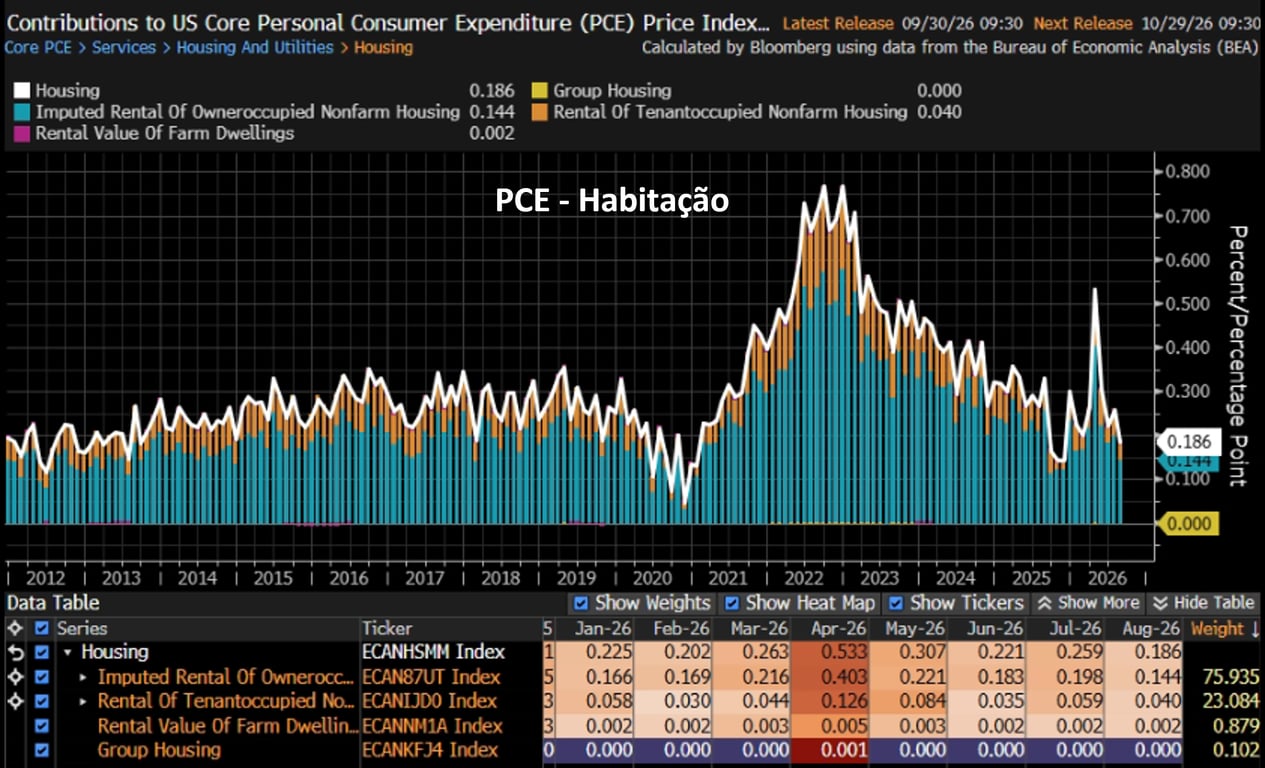Uncheck the Group Housing series checkbox
This screenshot has height=768, width=1265.
(41, 749)
